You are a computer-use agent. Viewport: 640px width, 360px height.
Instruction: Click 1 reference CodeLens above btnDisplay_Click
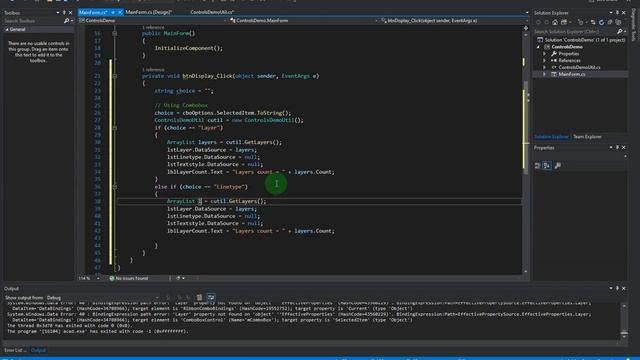point(153,69)
